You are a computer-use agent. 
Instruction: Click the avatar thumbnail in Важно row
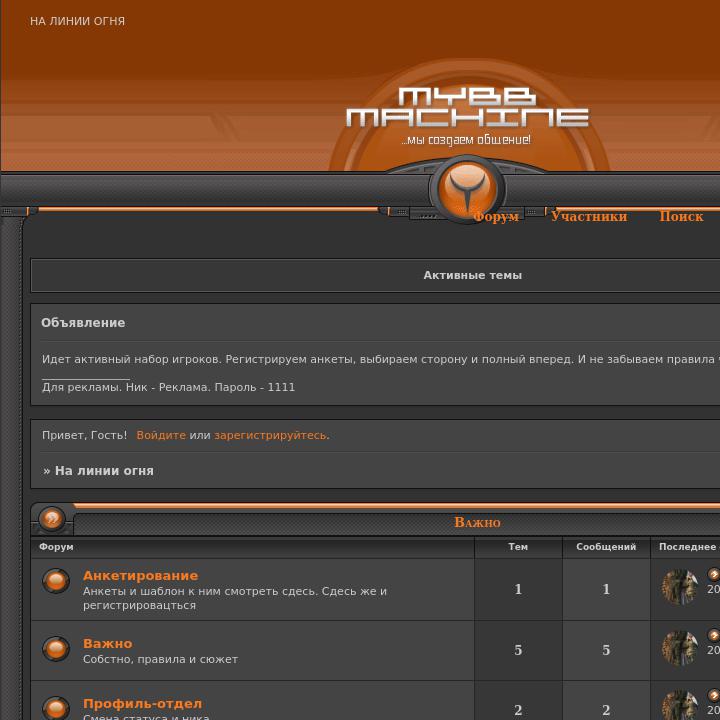(680, 648)
